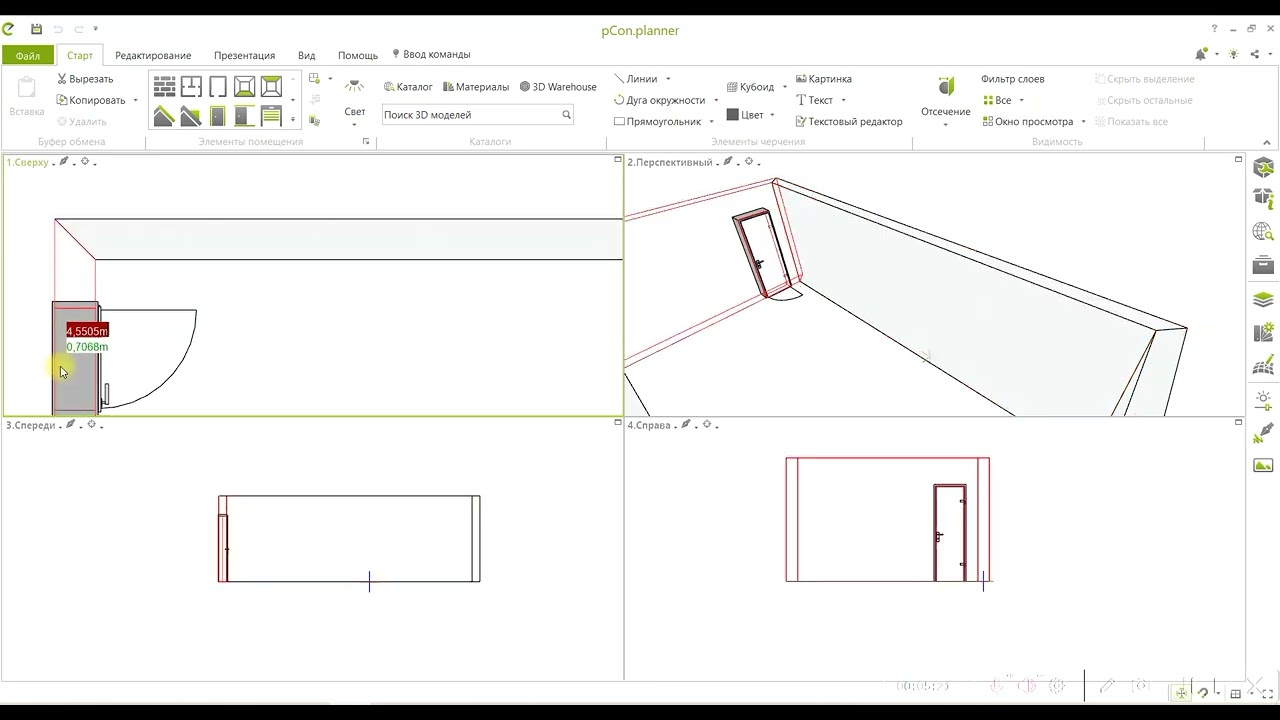Click the green 0,7068m dimension value
The image size is (1280, 720).
87,347
